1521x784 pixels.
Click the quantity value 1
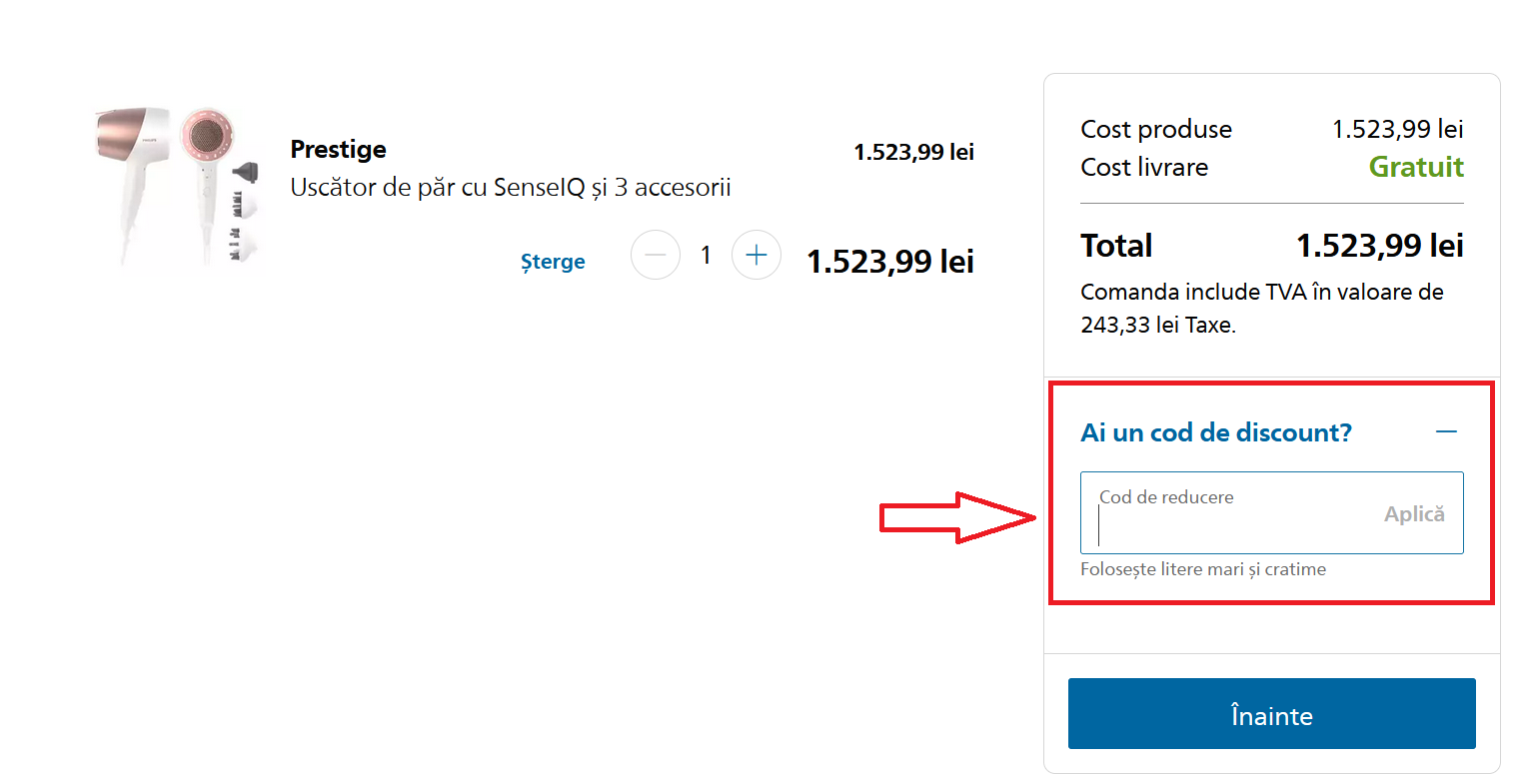(x=706, y=256)
